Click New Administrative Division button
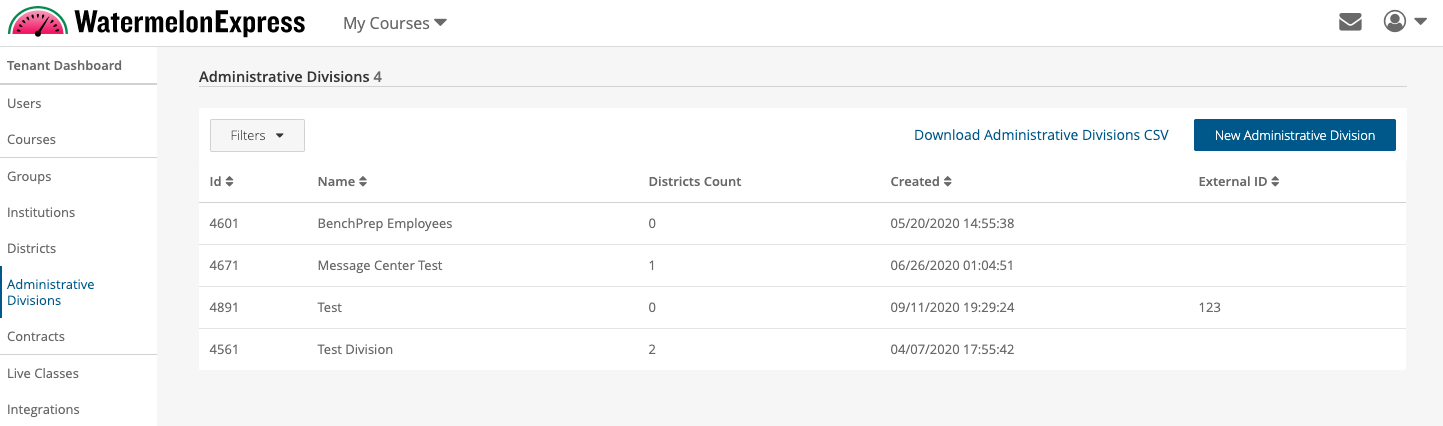 1295,135
